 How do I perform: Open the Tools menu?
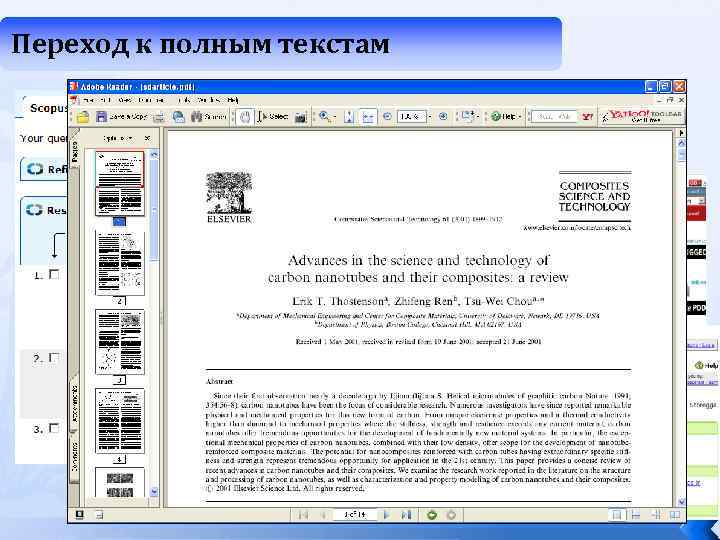[185, 100]
